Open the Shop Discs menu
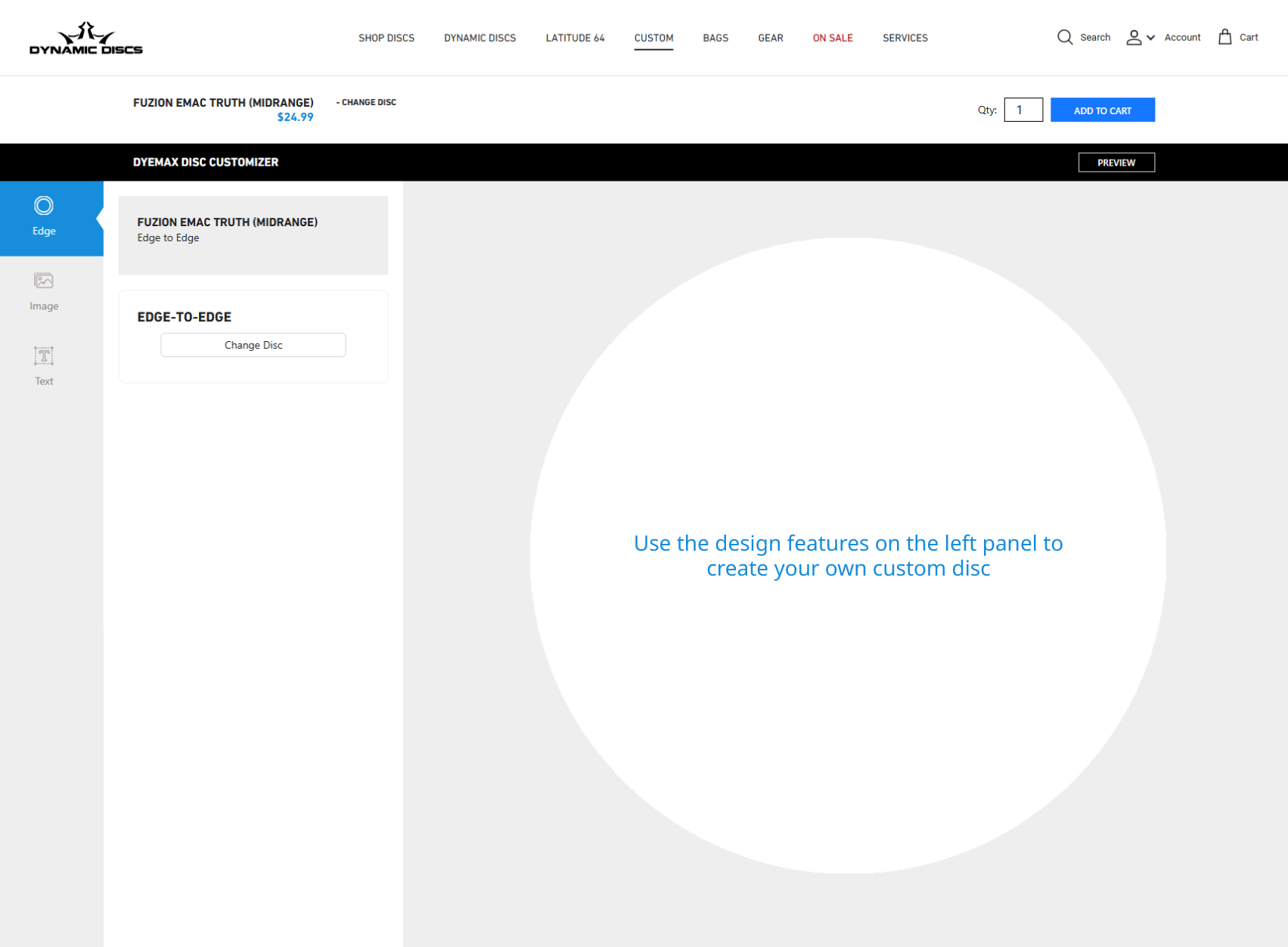Image resolution: width=1288 pixels, height=947 pixels. click(x=386, y=38)
